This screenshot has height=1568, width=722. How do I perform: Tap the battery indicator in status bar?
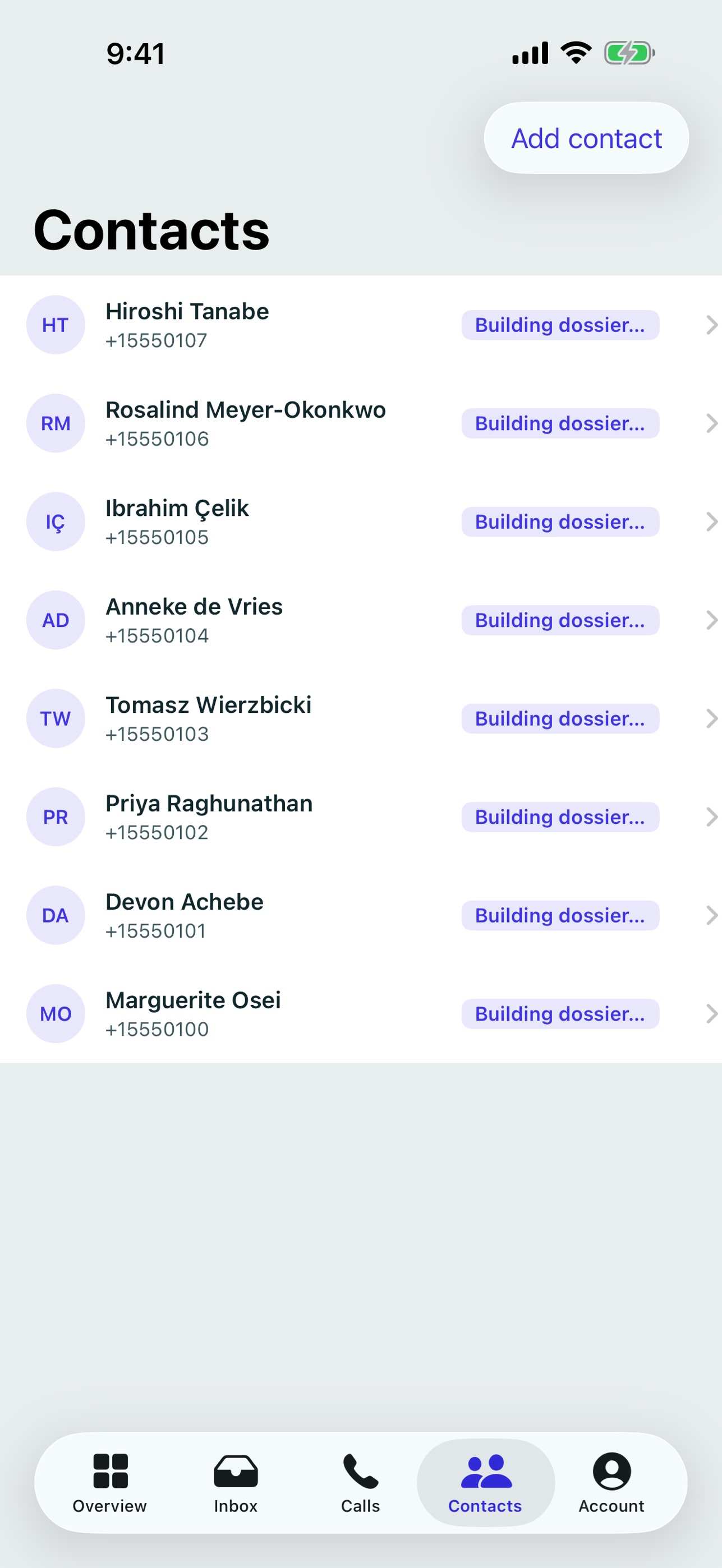coord(629,53)
